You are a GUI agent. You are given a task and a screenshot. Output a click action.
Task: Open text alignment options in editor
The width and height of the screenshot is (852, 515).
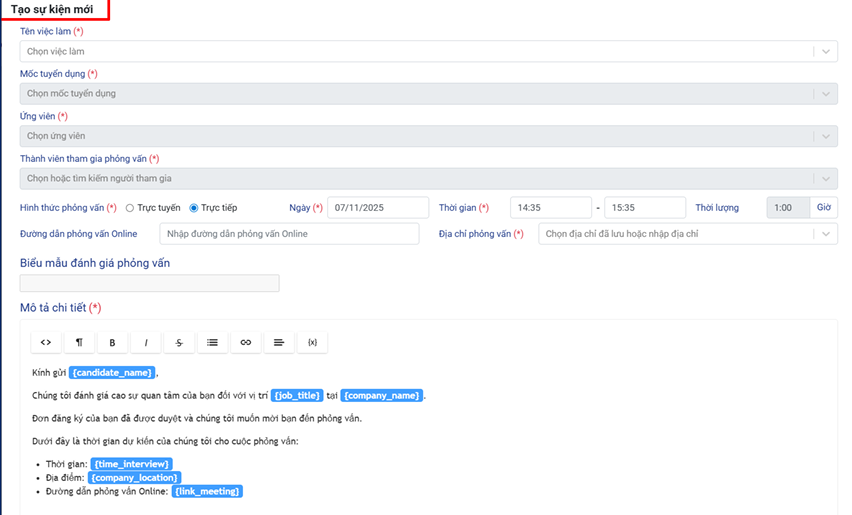[x=279, y=343]
